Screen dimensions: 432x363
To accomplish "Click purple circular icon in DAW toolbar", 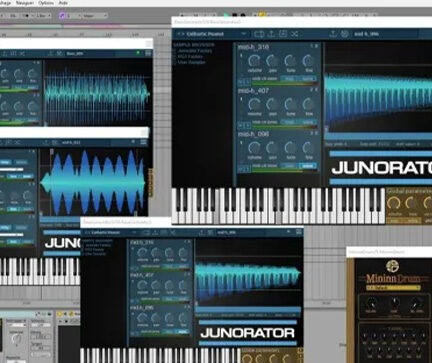I will pyautogui.click(x=62, y=16).
